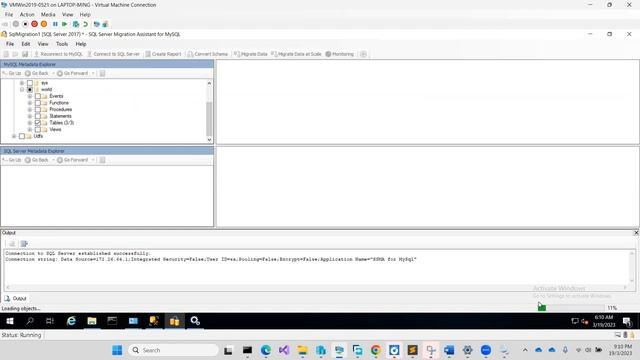Check the Procedures folder checkbox
The image size is (640, 360).
(x=38, y=109)
